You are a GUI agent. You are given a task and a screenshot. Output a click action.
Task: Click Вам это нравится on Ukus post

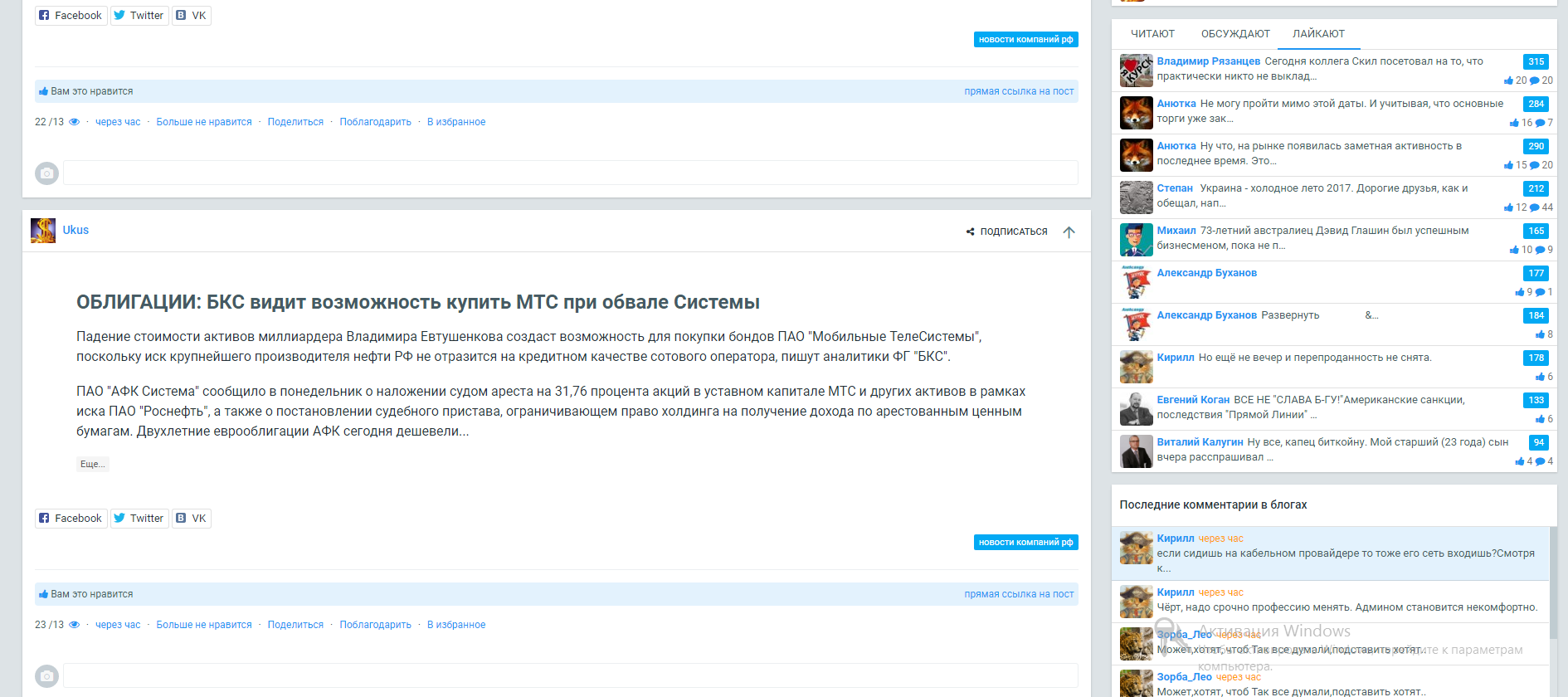pos(85,594)
